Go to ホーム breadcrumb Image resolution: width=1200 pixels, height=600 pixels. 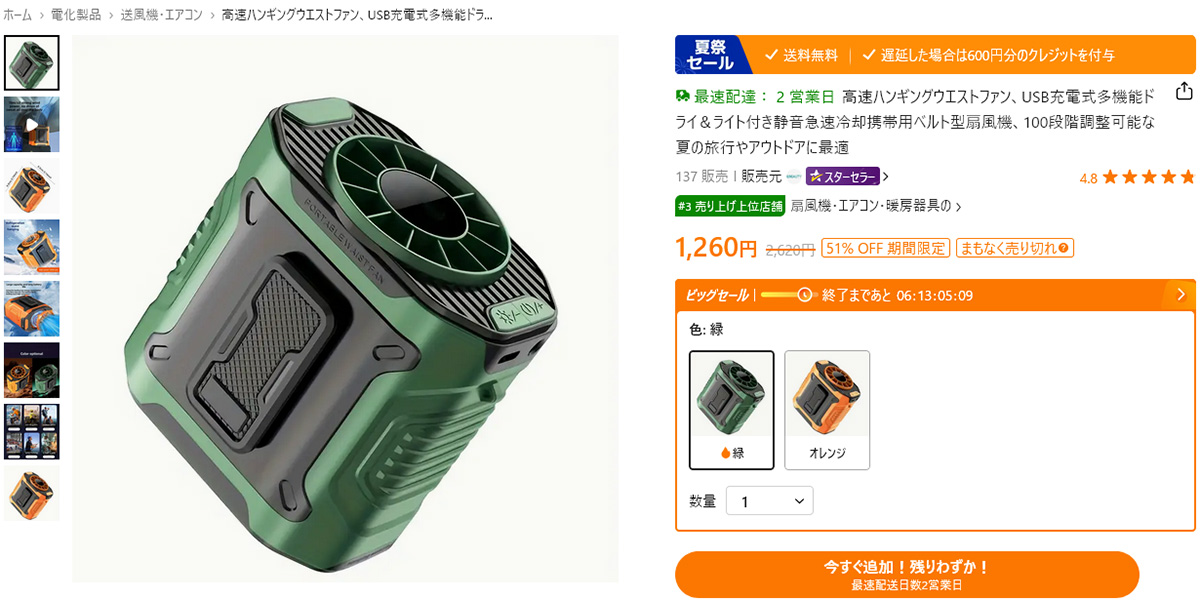tap(18, 15)
